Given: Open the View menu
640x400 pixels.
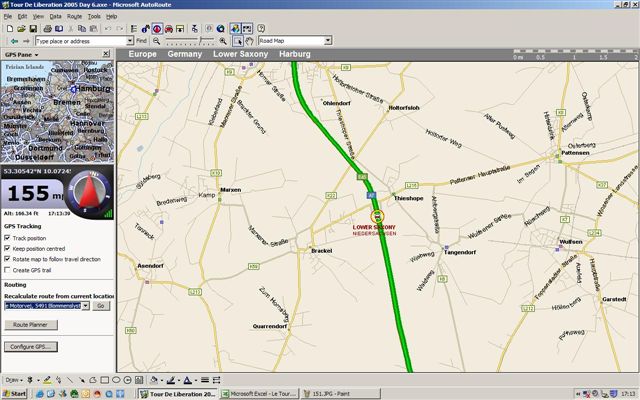Looking at the screenshot, I should [38, 17].
